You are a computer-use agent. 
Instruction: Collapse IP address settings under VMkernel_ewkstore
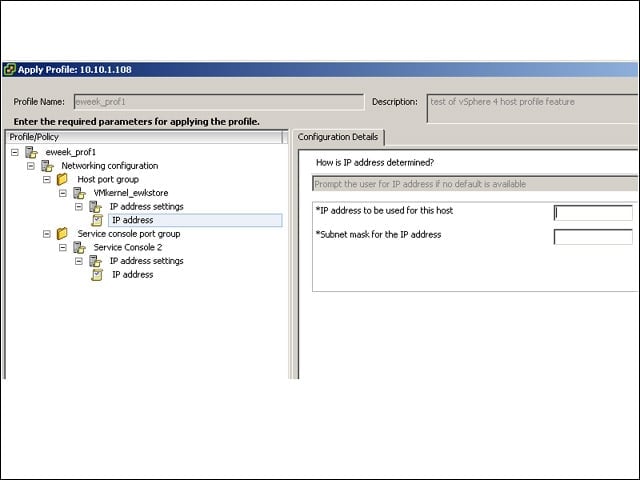coord(79,207)
